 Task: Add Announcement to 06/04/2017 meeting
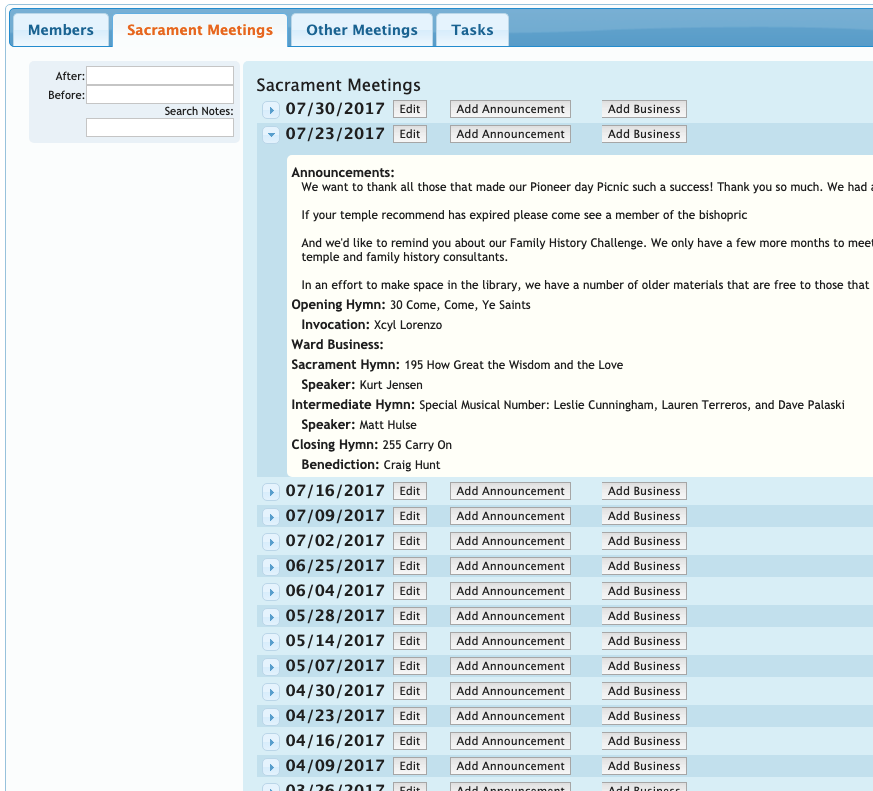pyautogui.click(x=511, y=591)
